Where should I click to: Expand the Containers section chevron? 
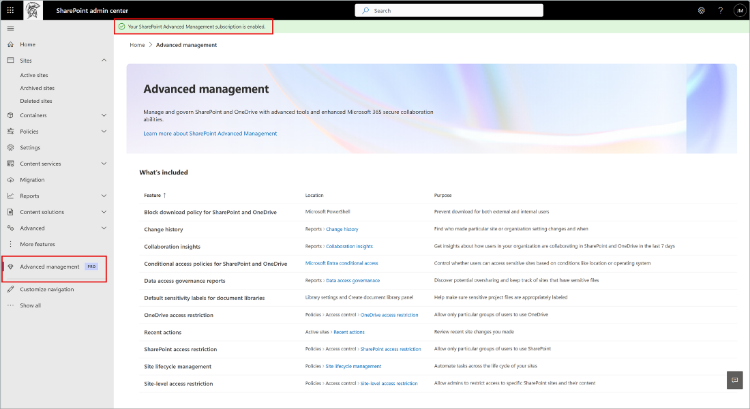104,115
